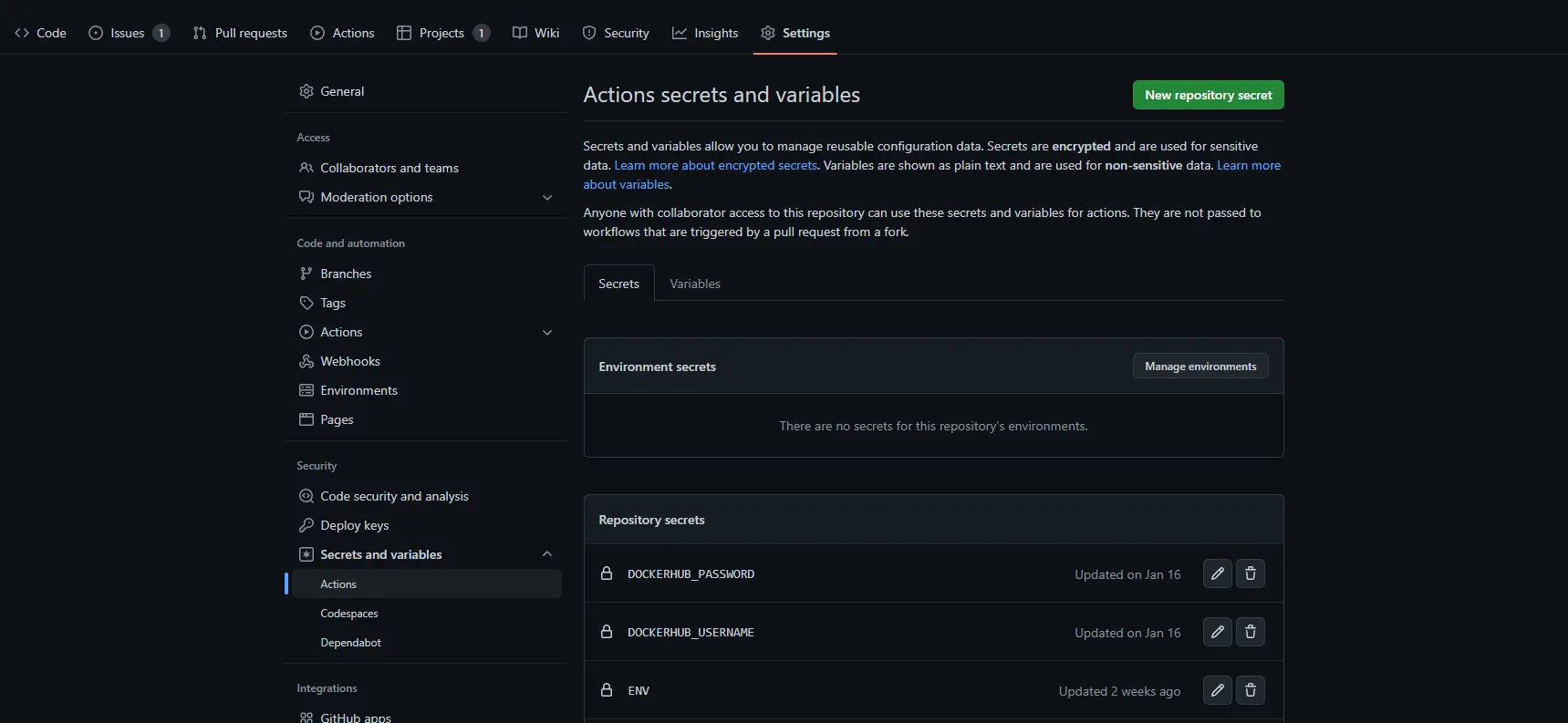This screenshot has height=723, width=1568.
Task: Switch to the Variables tab
Action: [694, 284]
